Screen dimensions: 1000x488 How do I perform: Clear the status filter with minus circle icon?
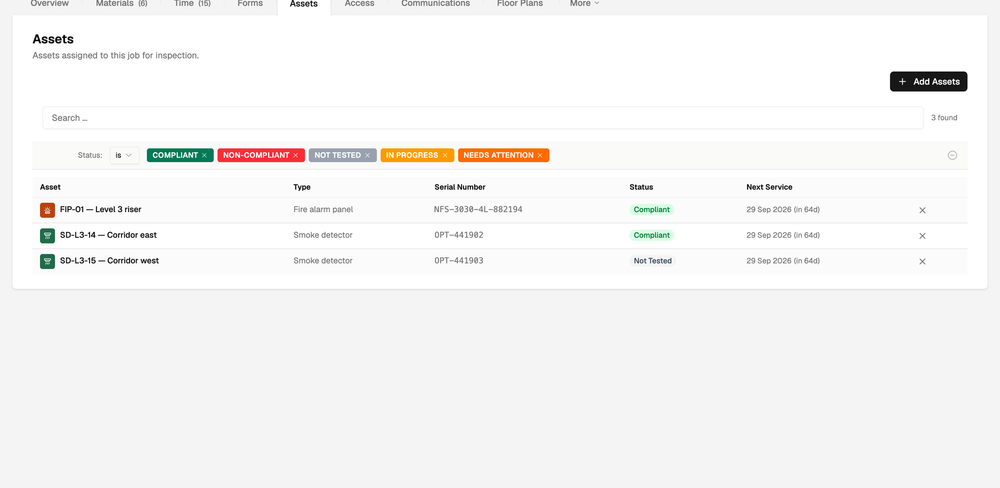tap(952, 155)
